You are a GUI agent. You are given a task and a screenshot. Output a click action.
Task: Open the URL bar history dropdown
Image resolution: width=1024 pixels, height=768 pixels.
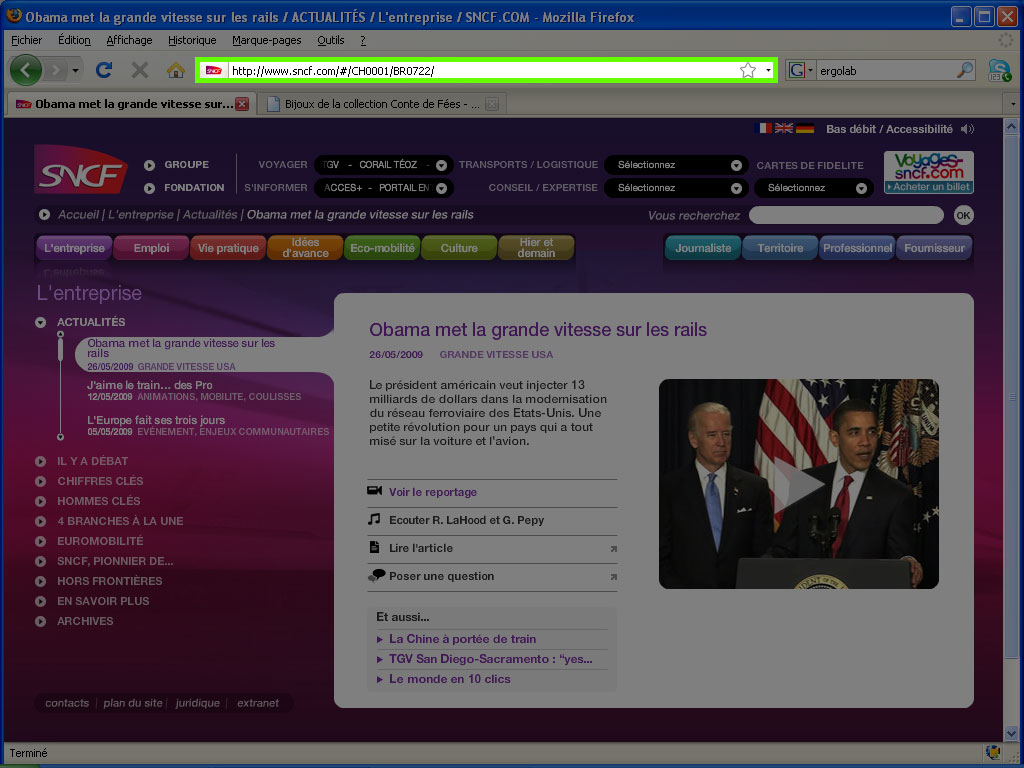click(x=768, y=71)
